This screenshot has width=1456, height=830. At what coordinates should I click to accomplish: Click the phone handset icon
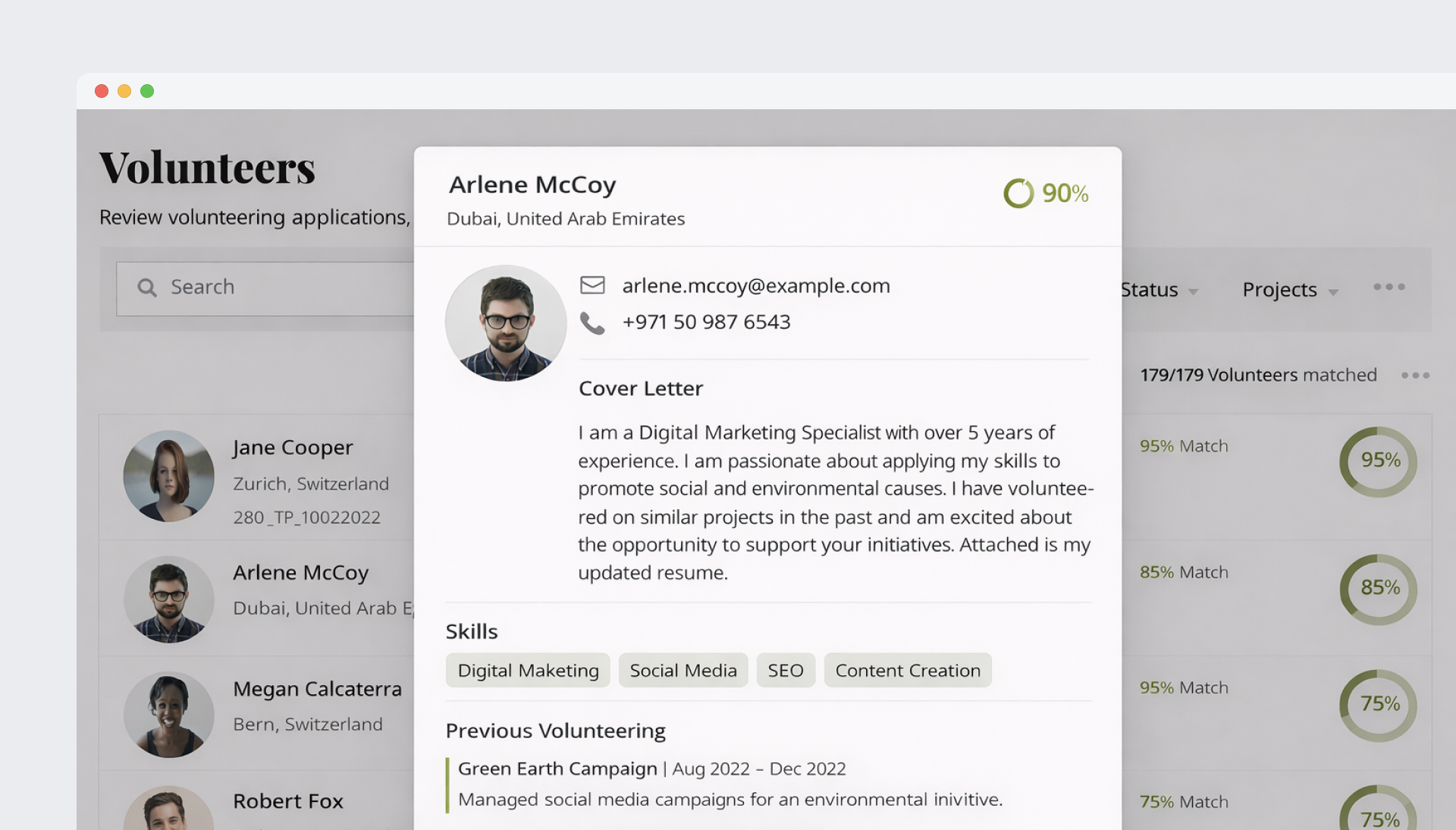592,323
